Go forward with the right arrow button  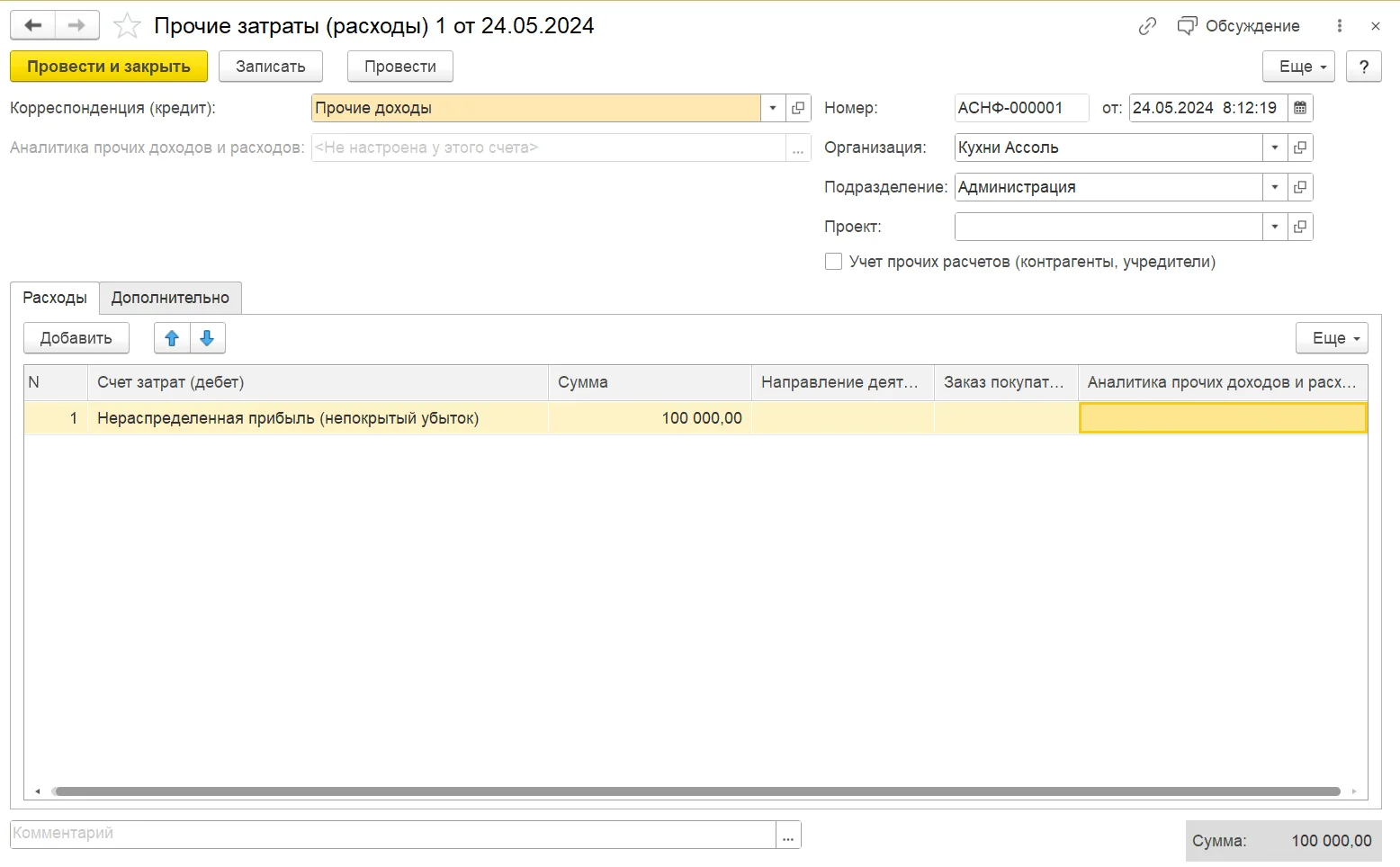pyautogui.click(x=77, y=26)
